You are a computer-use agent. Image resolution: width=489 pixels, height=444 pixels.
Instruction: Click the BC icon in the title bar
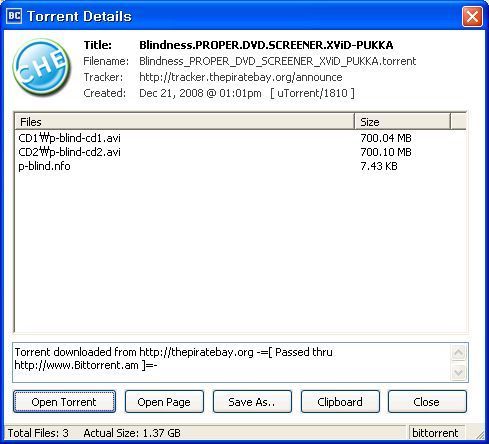point(14,16)
